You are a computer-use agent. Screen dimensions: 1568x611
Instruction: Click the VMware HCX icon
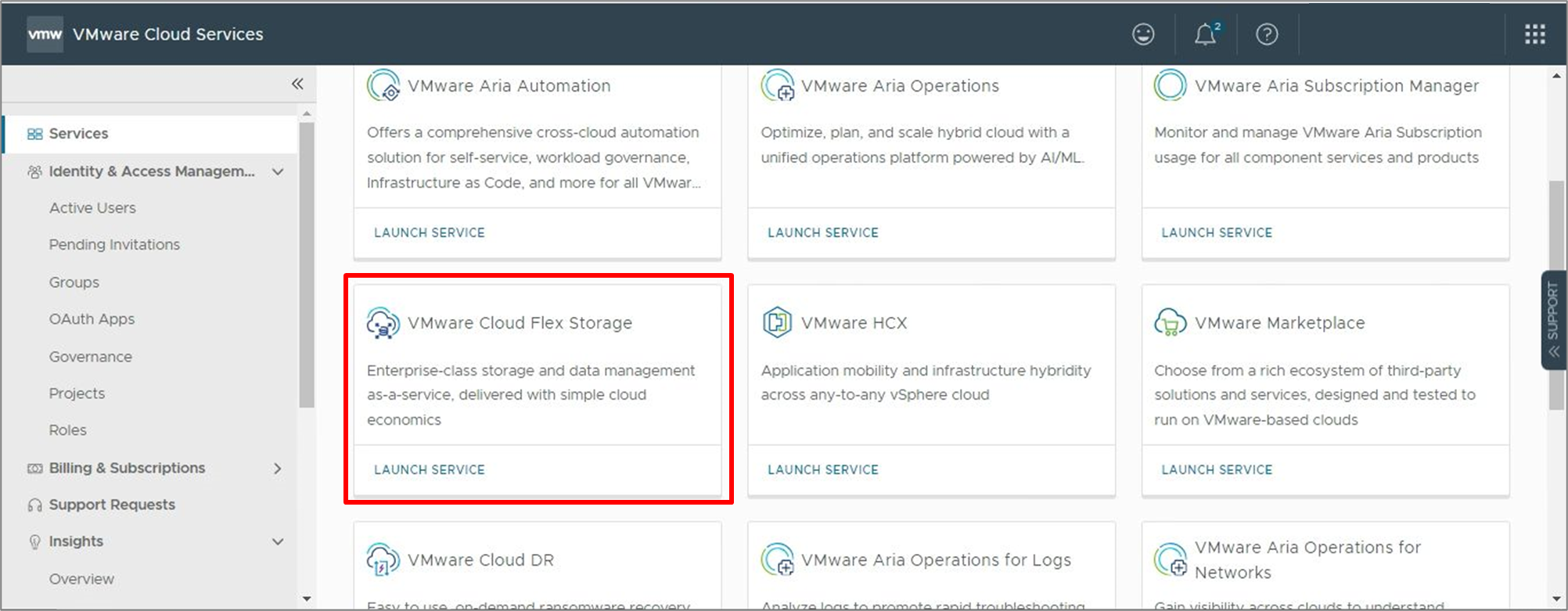(778, 323)
